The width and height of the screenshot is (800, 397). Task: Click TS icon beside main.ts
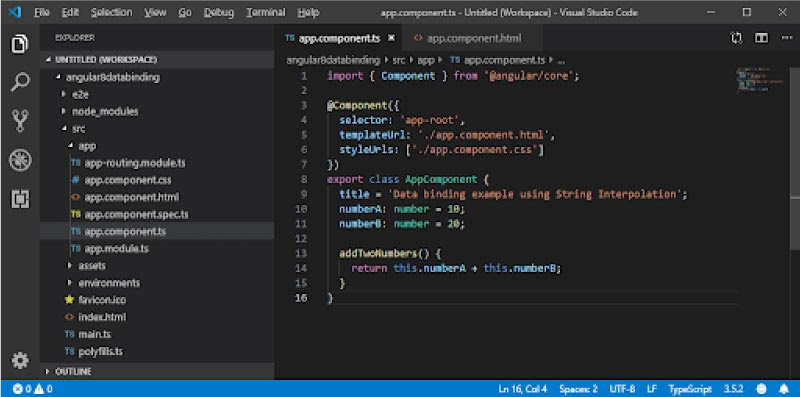(x=69, y=334)
